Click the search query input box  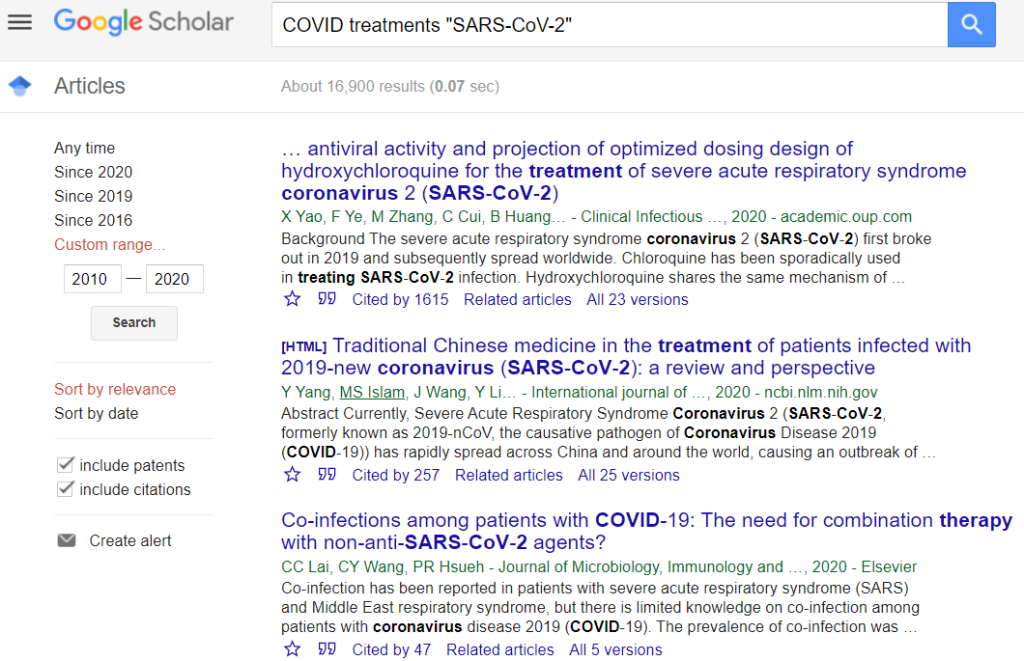click(600, 24)
